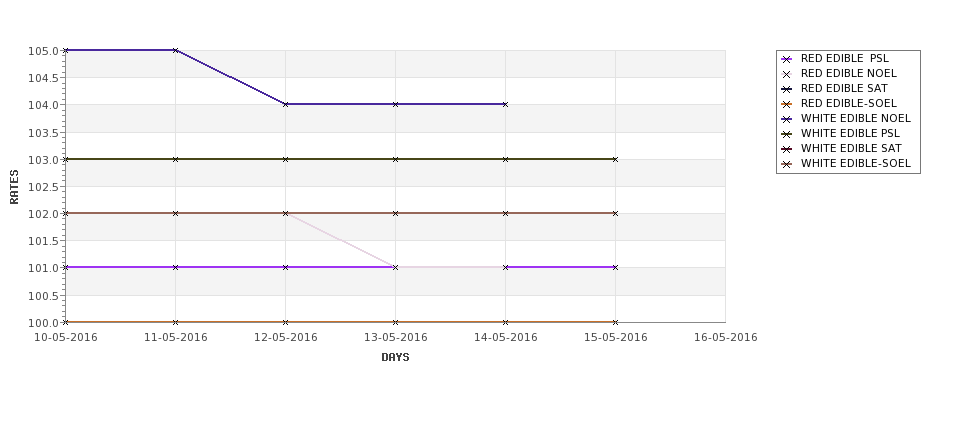Click the RED EDIBLE PSL legend marker
This screenshot has width=975, height=429.
tap(787, 59)
